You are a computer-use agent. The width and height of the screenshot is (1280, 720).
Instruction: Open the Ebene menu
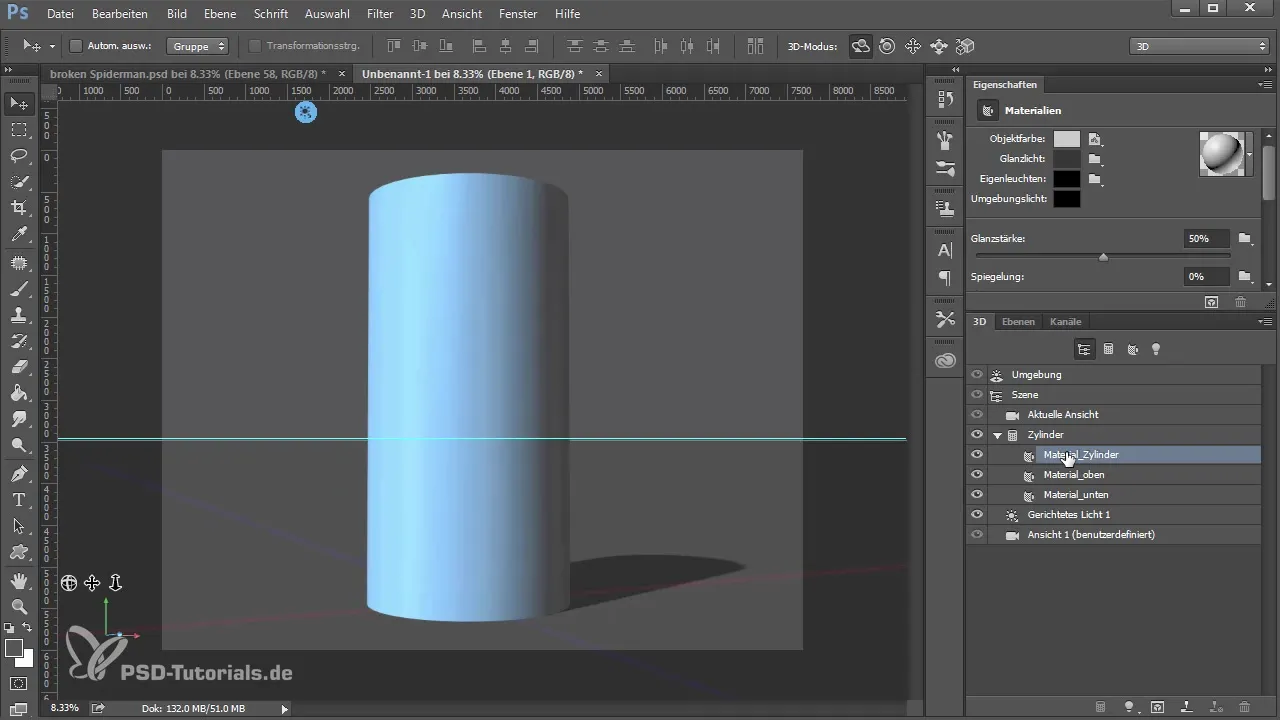click(x=221, y=14)
